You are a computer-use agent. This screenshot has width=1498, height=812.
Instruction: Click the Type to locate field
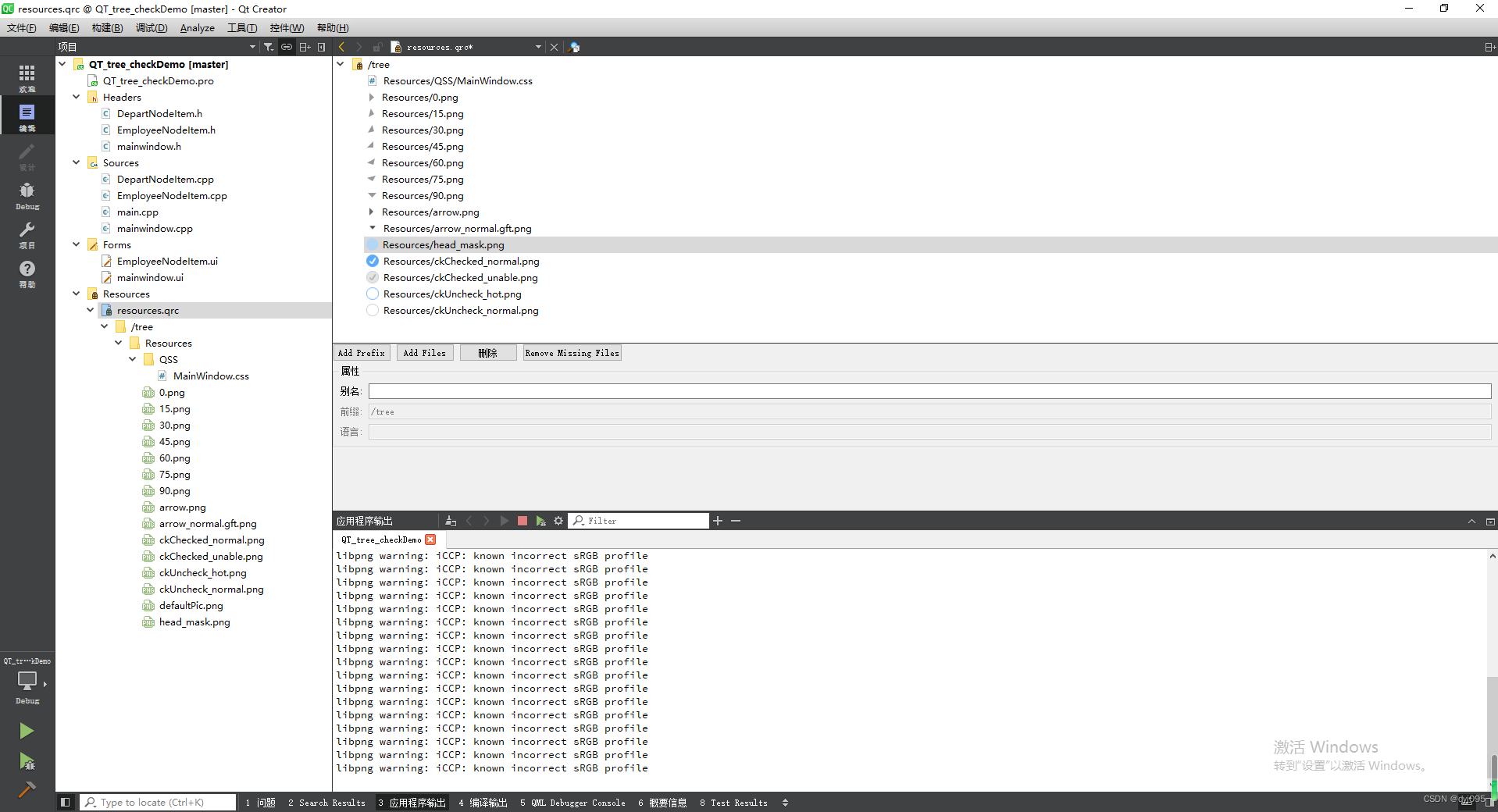click(158, 802)
